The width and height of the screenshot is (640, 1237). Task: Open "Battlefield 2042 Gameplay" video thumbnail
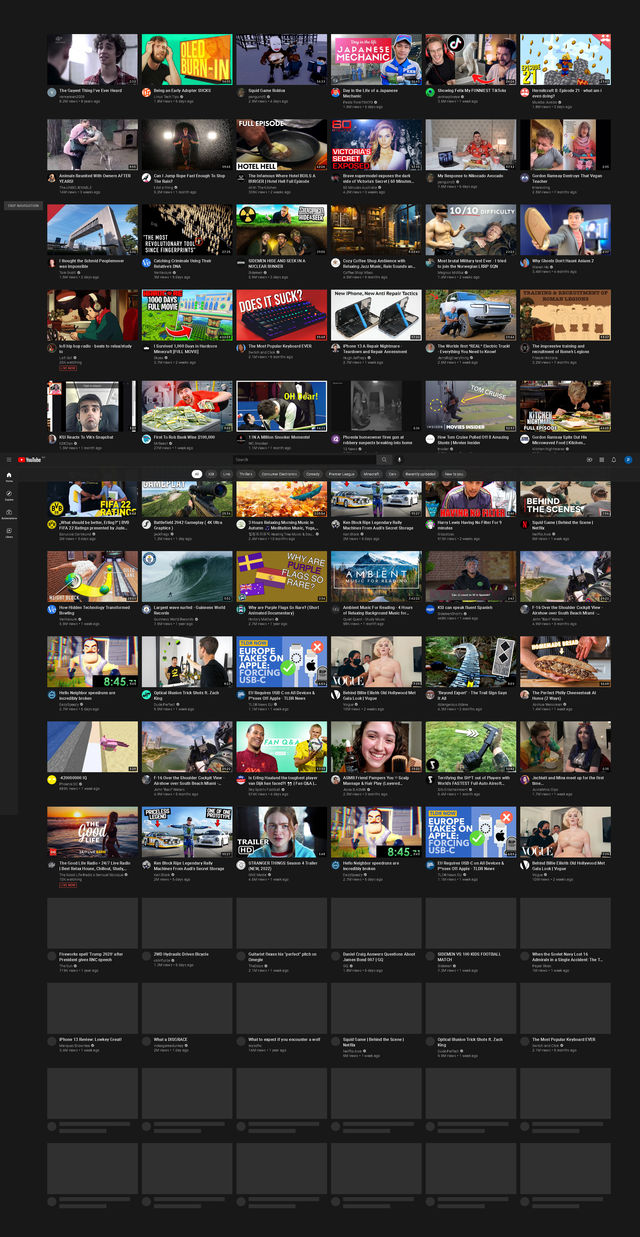186,498
